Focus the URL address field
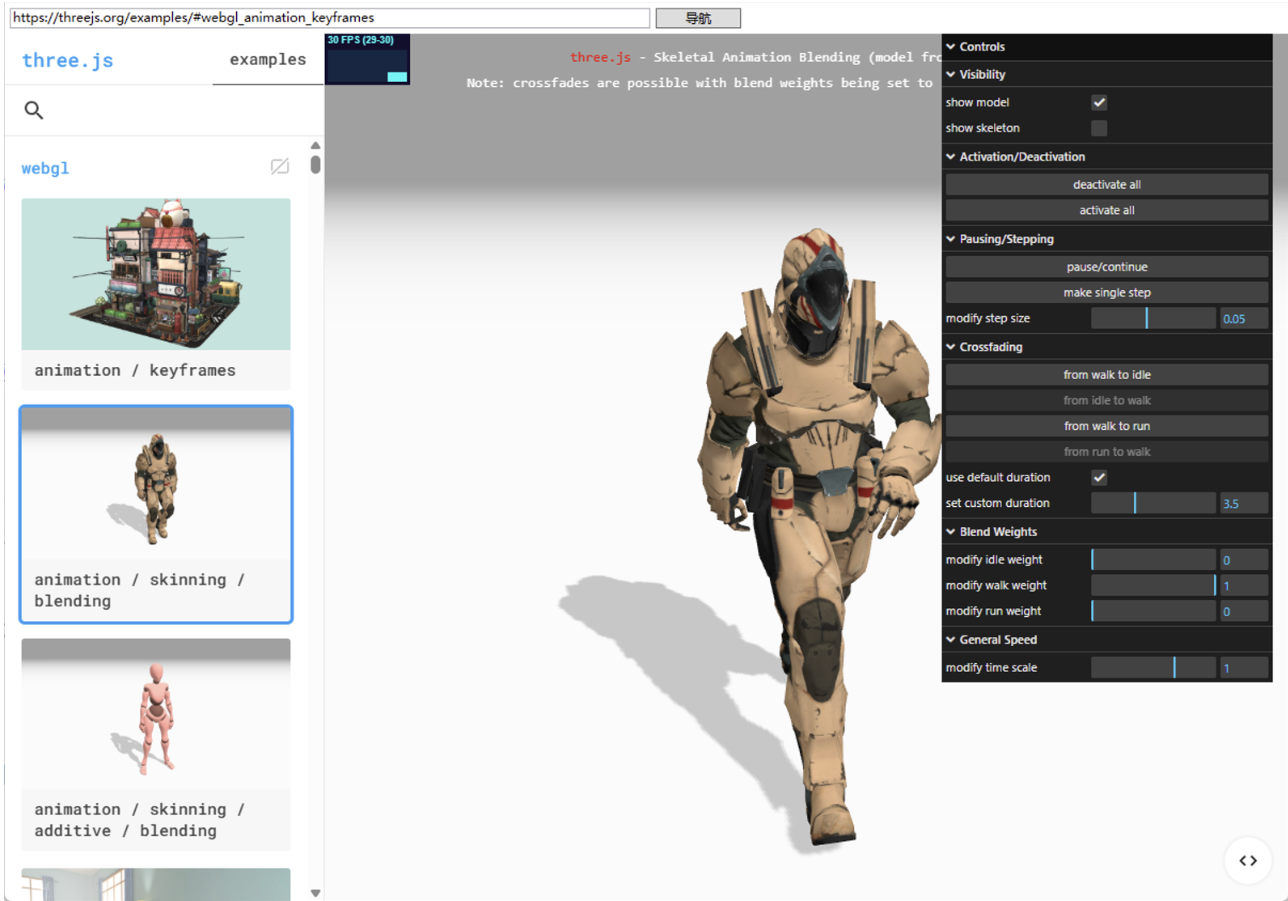 click(330, 18)
